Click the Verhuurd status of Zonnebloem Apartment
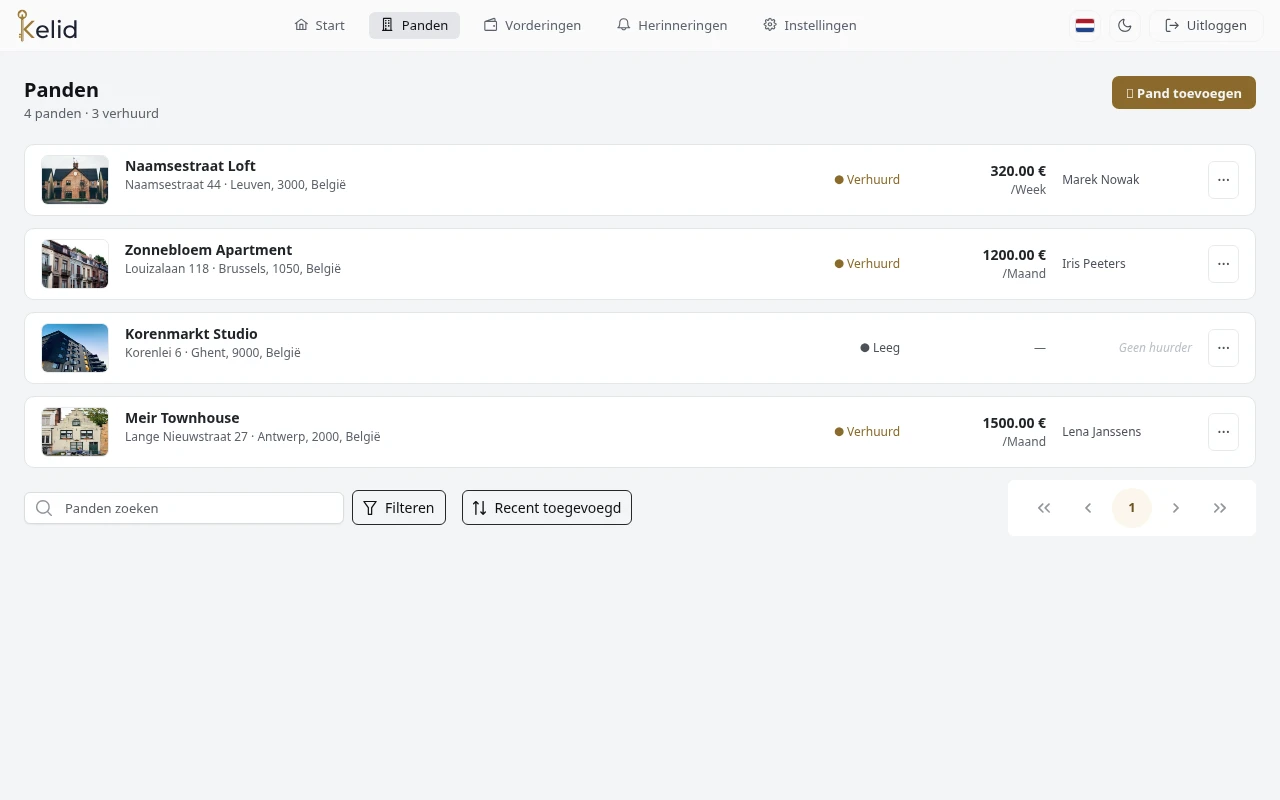Screen dimensions: 1280x800 coord(867,264)
